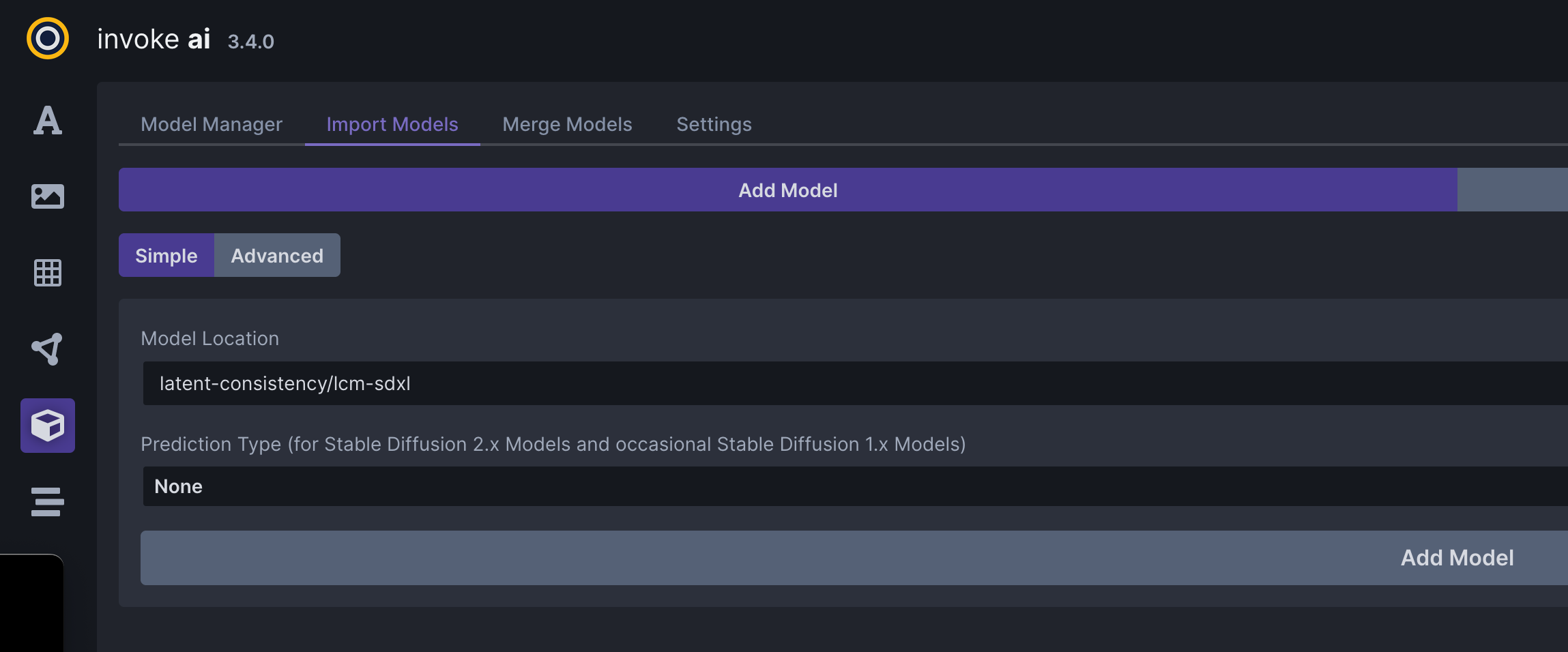Select the Model Manager cube icon
This screenshot has width=1568, height=652.
click(47, 426)
